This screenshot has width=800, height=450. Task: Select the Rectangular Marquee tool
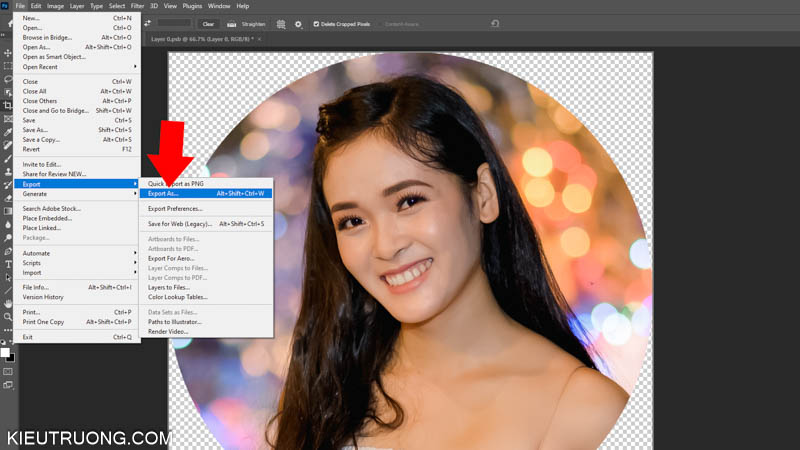click(8, 66)
